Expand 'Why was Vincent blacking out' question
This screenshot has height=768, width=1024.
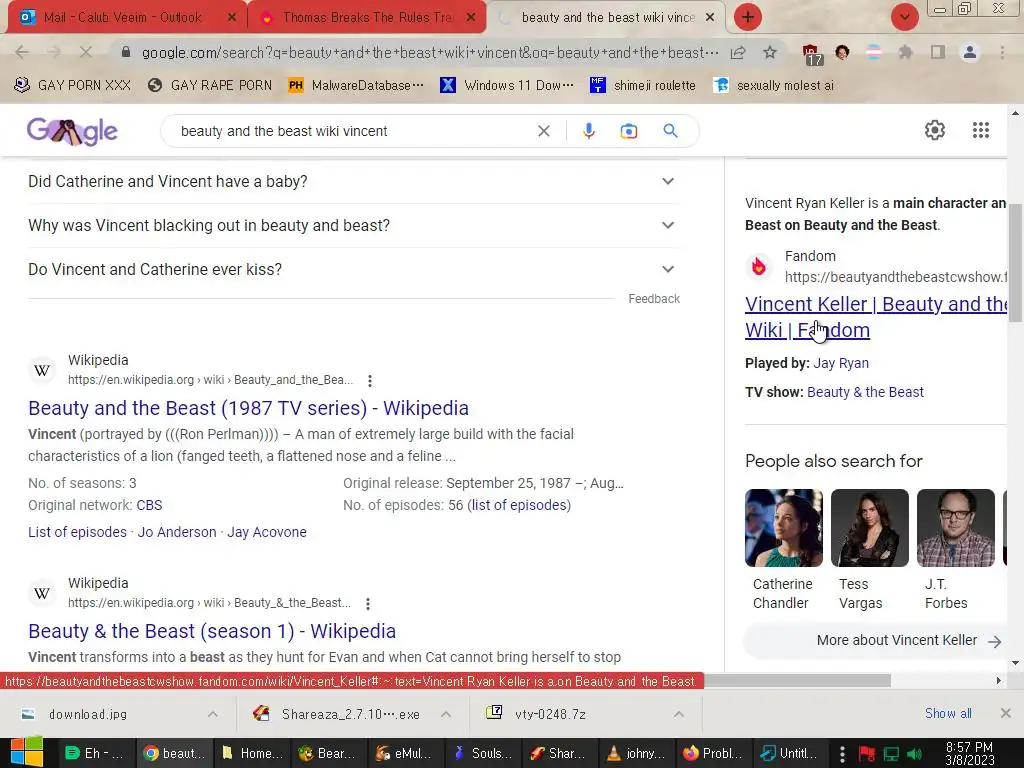[x=354, y=225]
